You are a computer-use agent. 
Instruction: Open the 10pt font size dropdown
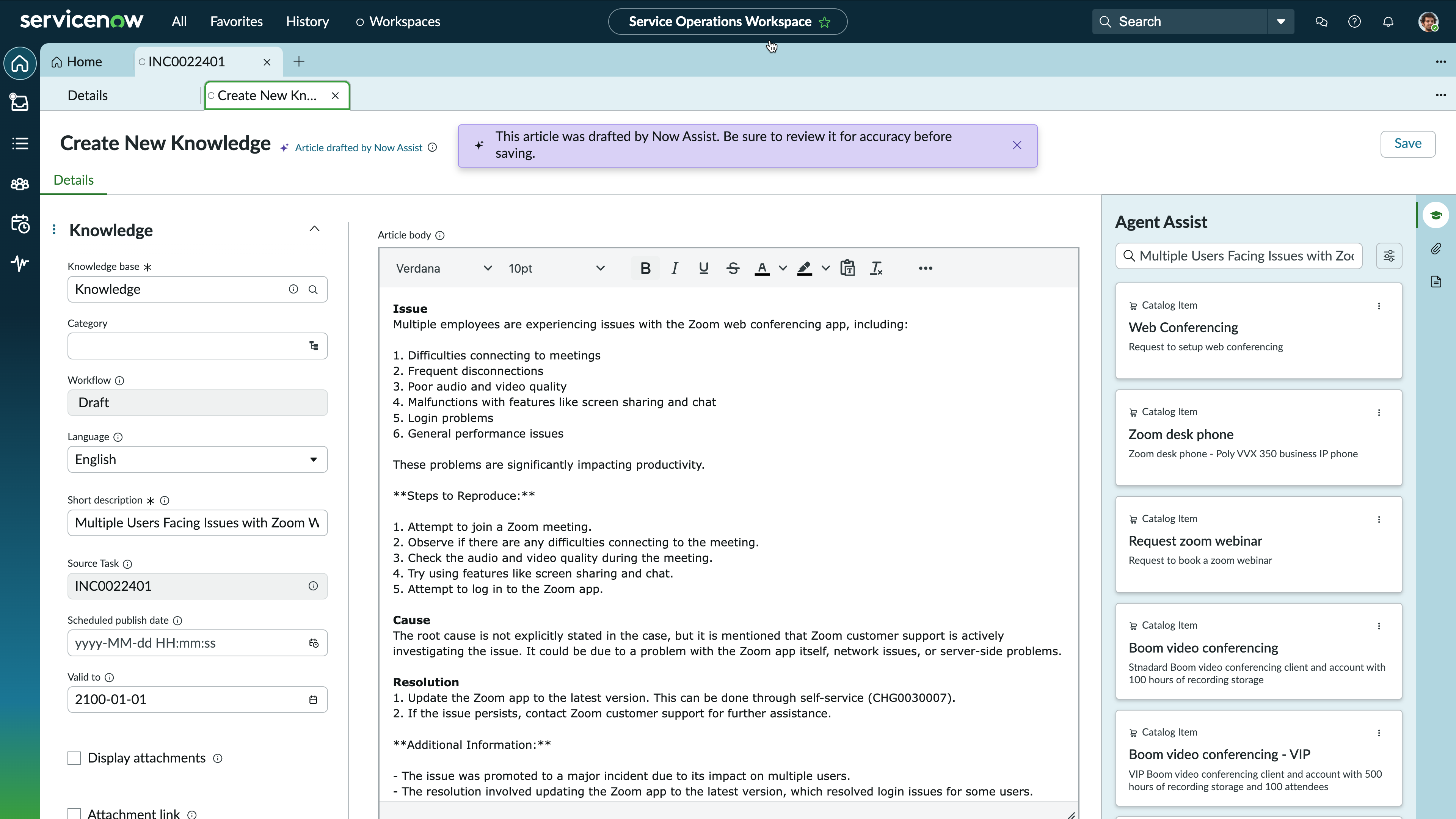point(557,268)
